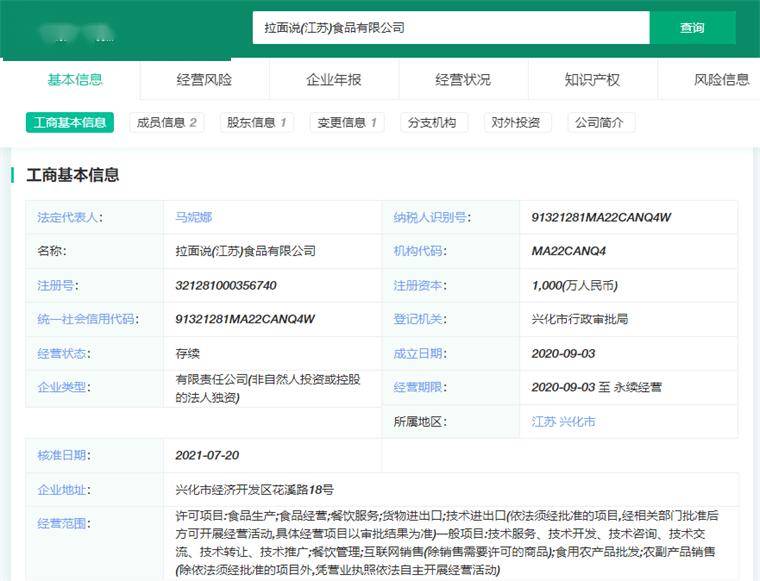
Task: Click the 经营范围 label
Action: 63,523
